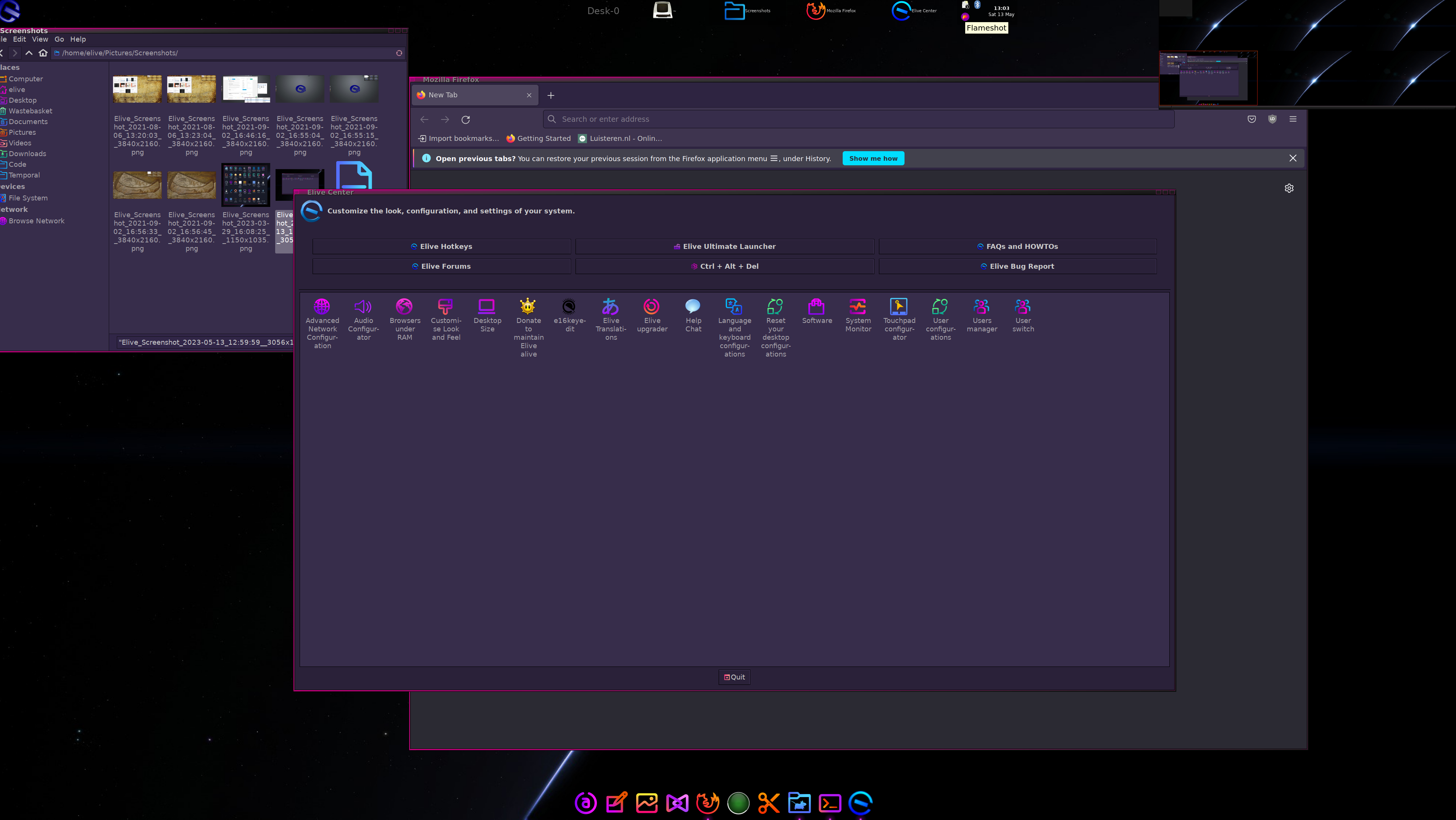This screenshot has height=820, width=1456.
Task: Go to home folder in the Screenshots file manager
Action: 43,53
